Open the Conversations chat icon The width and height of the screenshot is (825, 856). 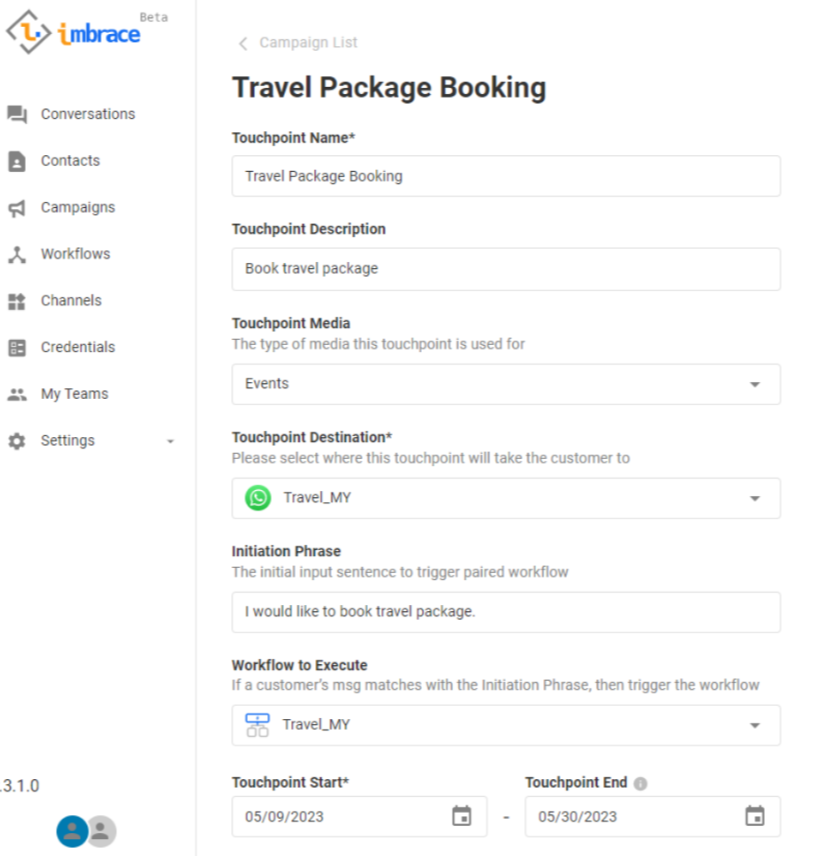coord(17,114)
